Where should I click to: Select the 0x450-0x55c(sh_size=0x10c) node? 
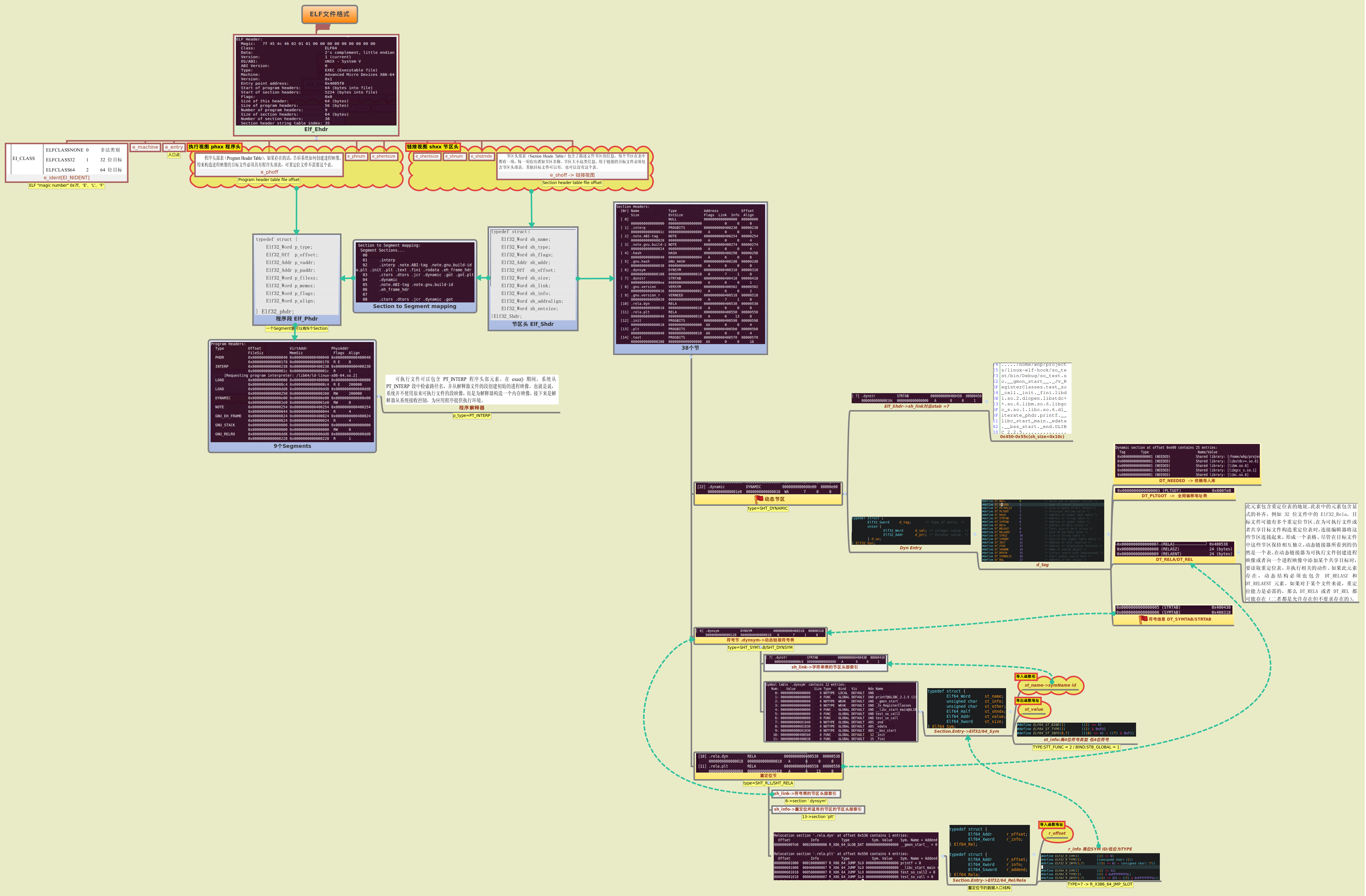(x=1032, y=401)
